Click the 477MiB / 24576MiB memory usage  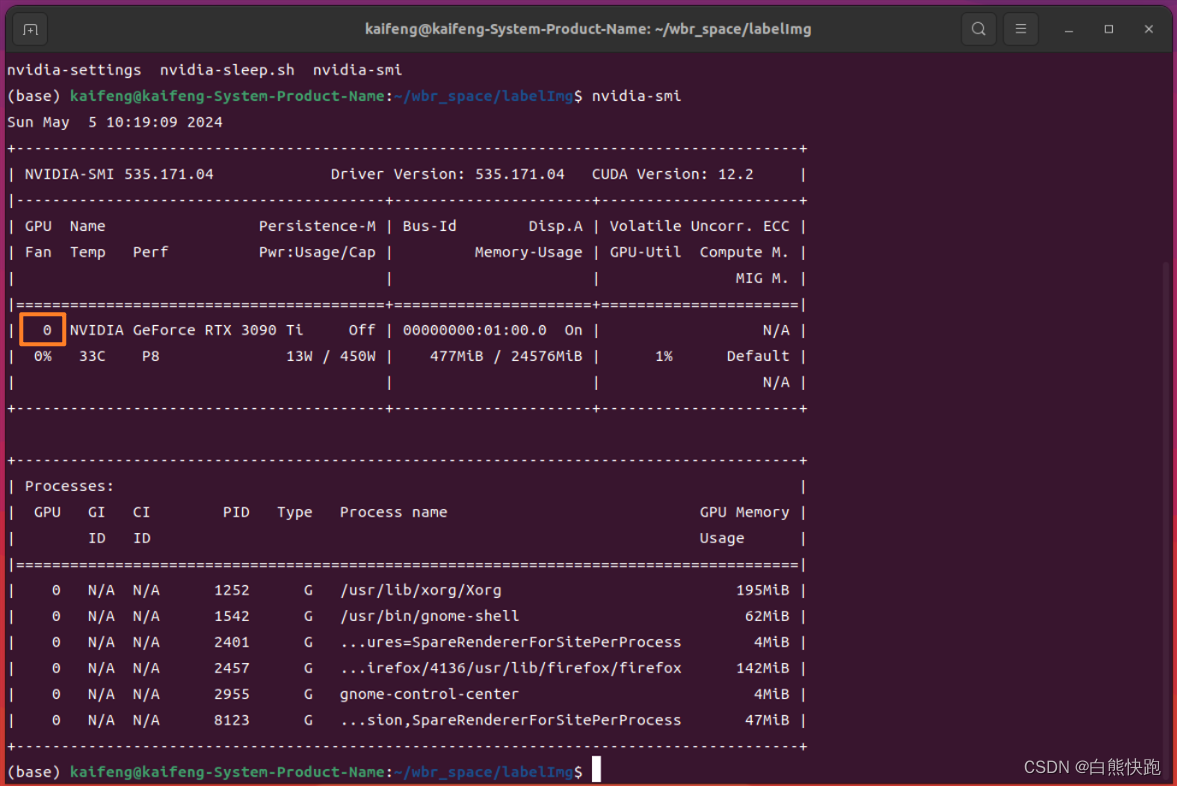505,356
